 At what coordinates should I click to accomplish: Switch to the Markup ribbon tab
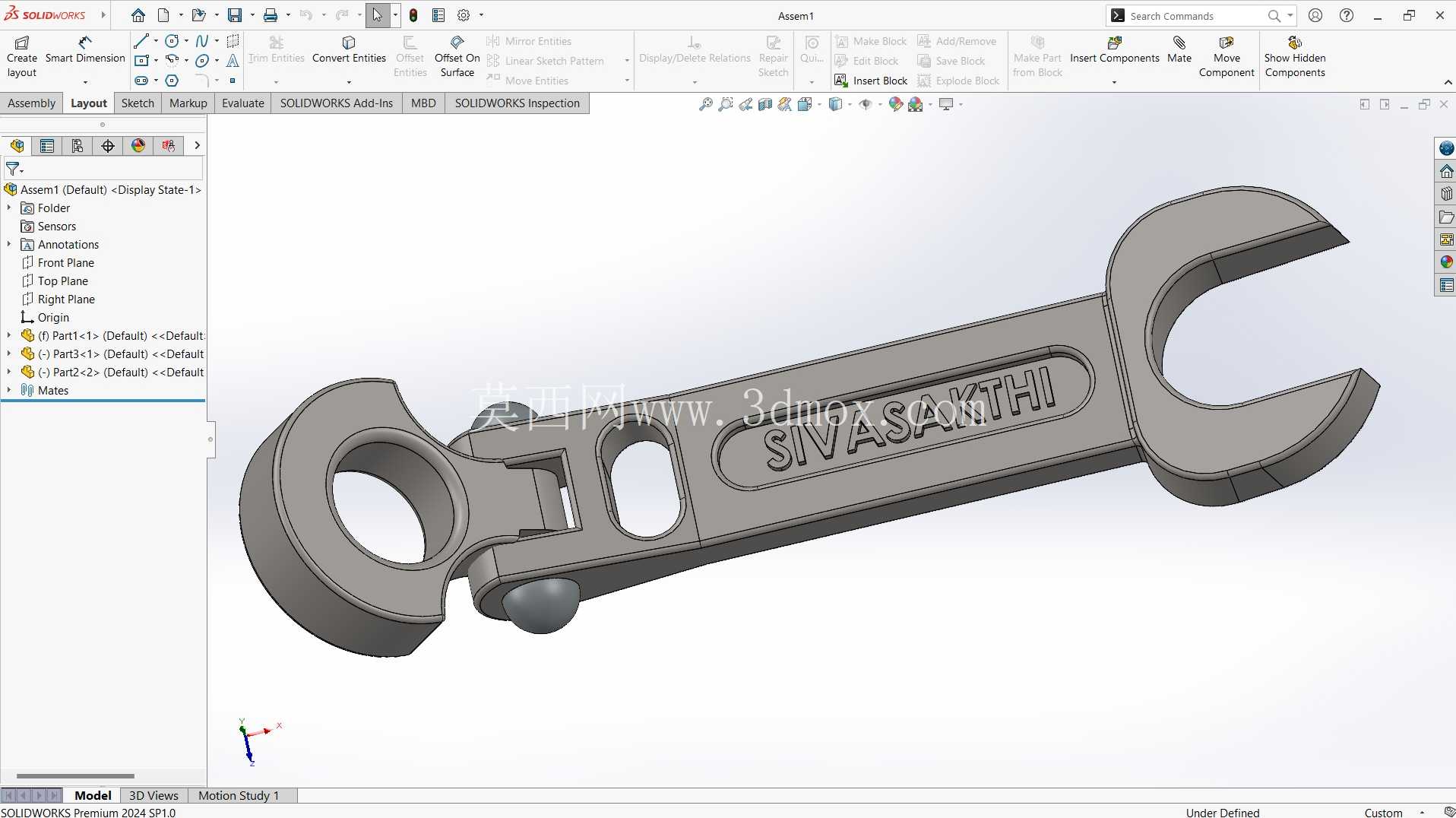[188, 103]
